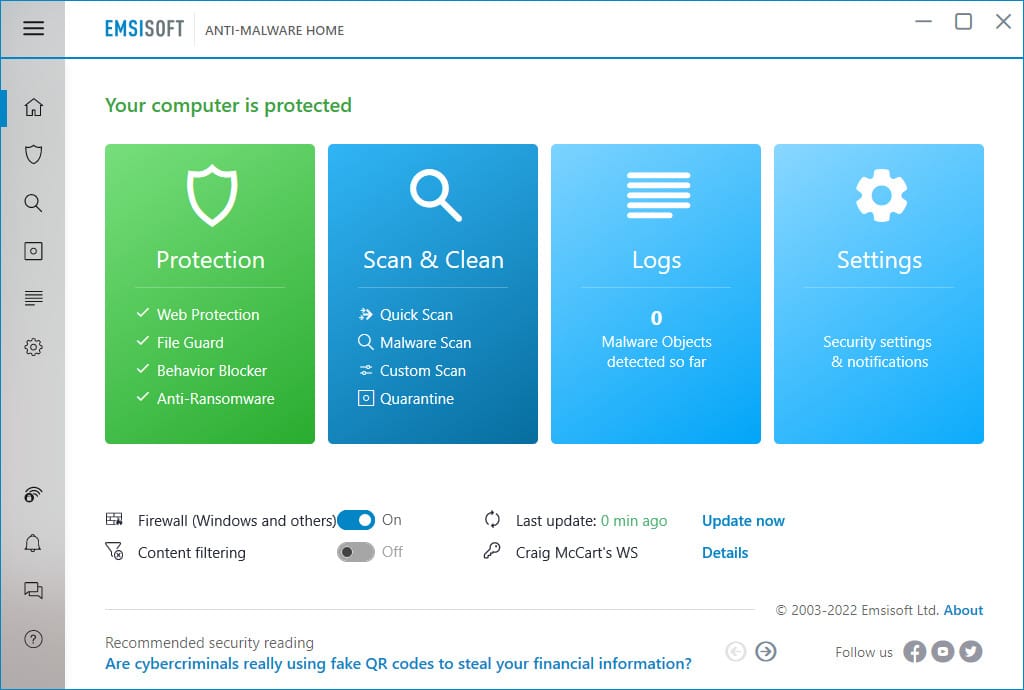Click the Scan & Clean tile heading
The width and height of the screenshot is (1024, 690).
[x=434, y=260]
